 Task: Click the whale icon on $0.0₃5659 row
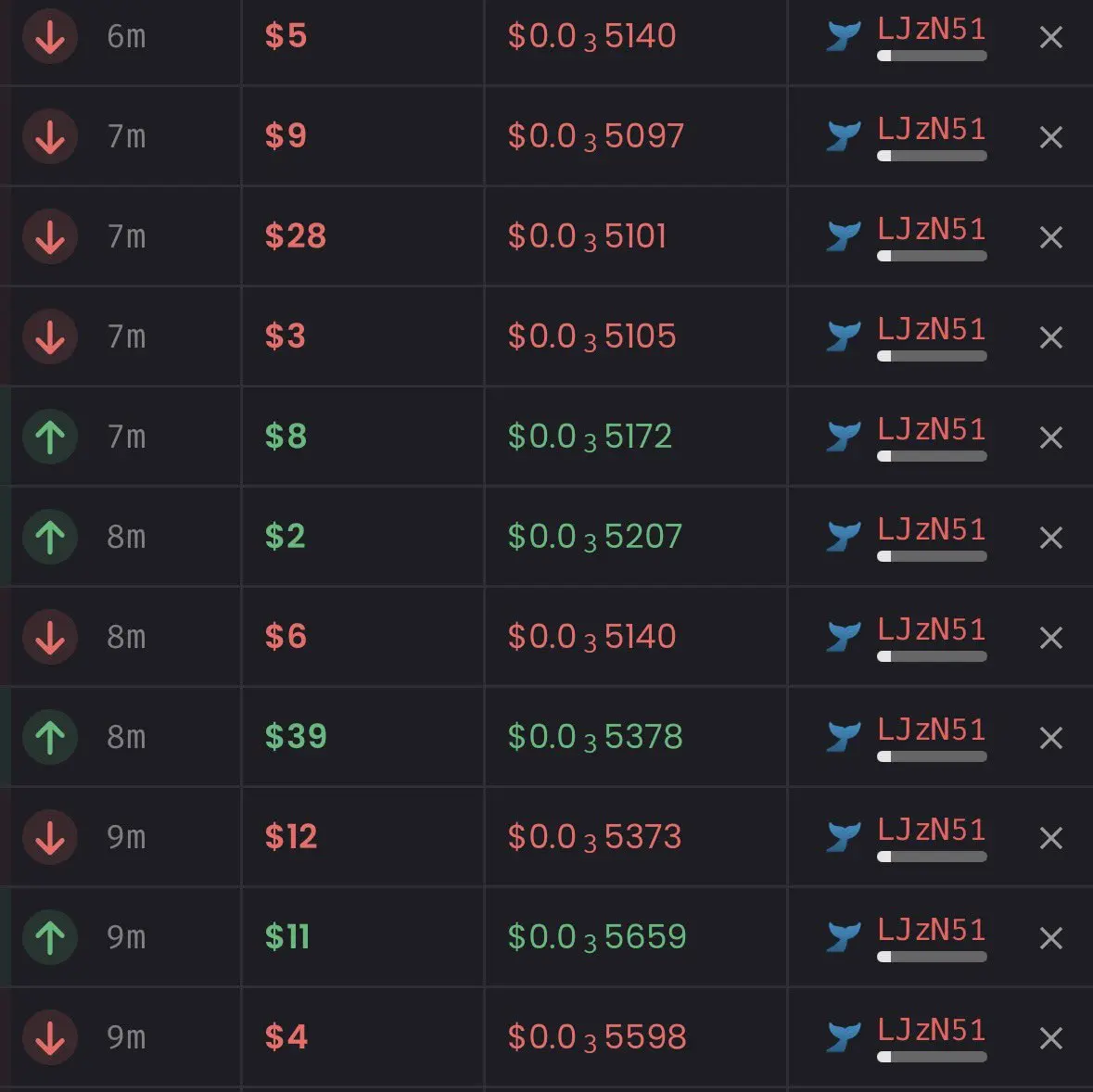pos(844,936)
